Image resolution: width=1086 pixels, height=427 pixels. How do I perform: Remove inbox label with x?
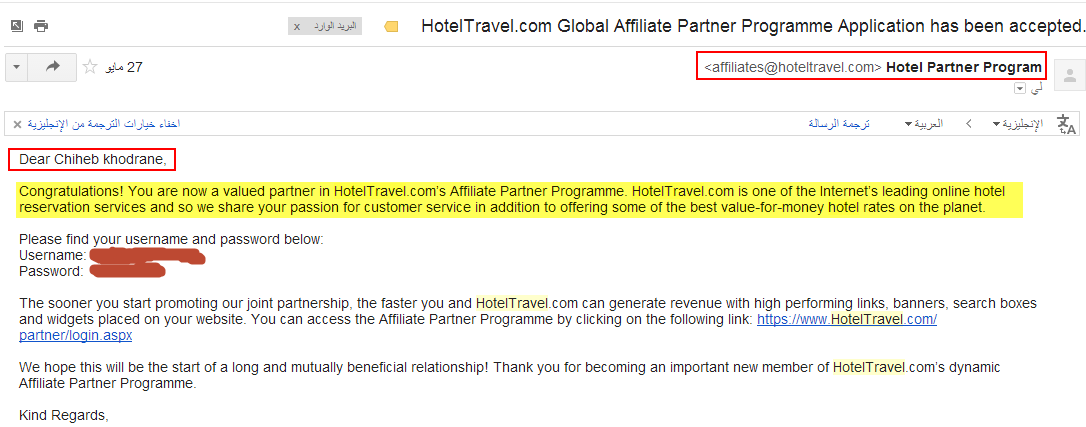pyautogui.click(x=297, y=27)
